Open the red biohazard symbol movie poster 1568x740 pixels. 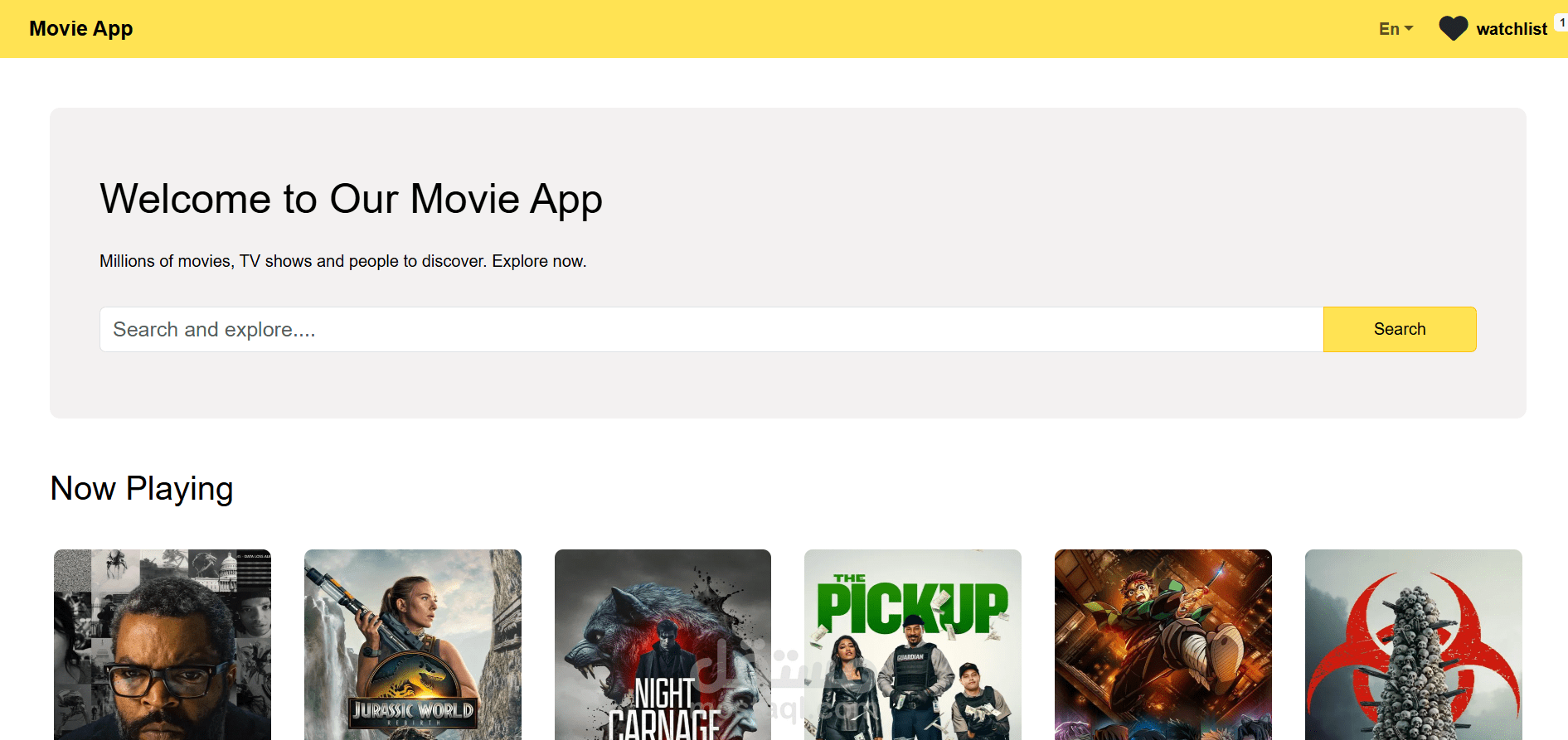pos(1414,645)
